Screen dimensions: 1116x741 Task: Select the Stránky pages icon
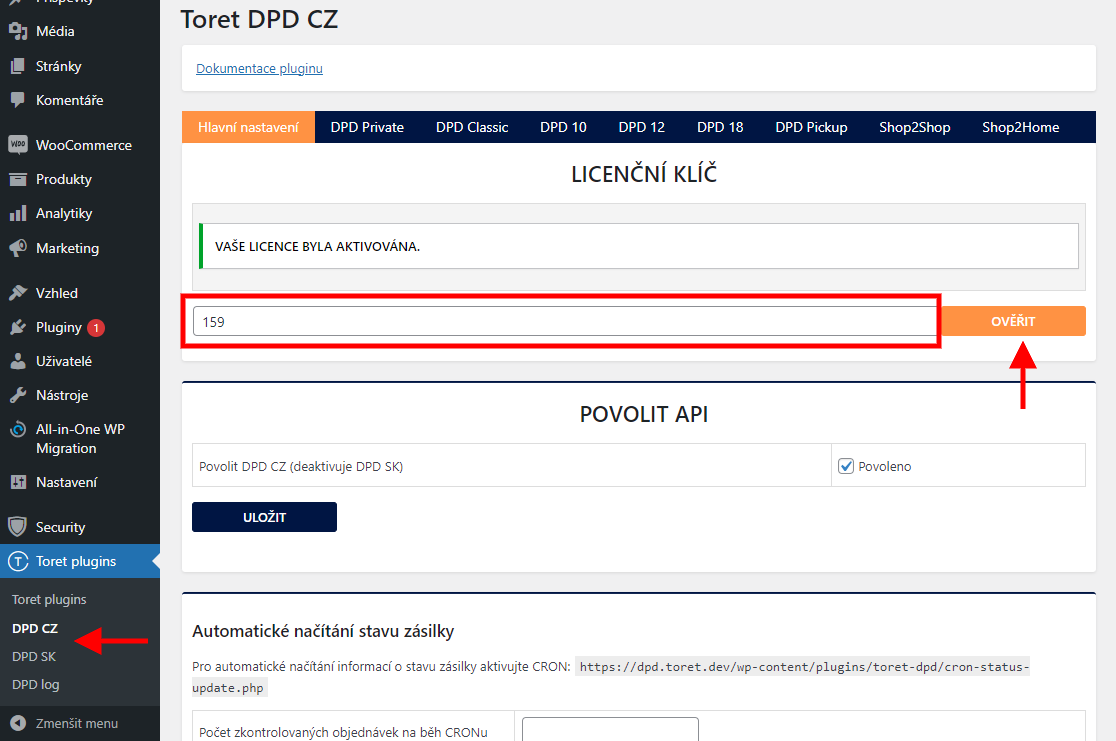pos(20,65)
